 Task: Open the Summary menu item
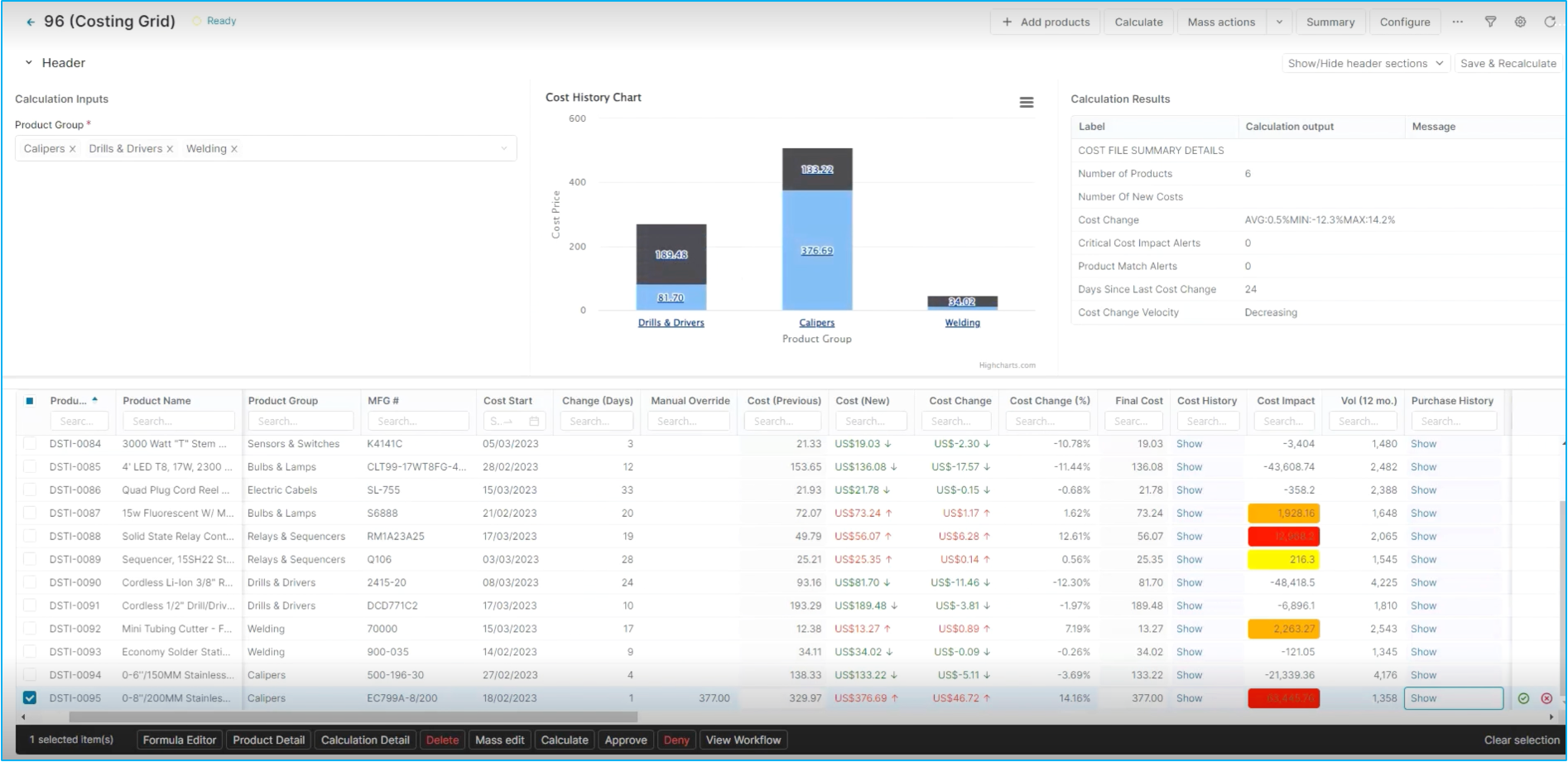[1330, 22]
